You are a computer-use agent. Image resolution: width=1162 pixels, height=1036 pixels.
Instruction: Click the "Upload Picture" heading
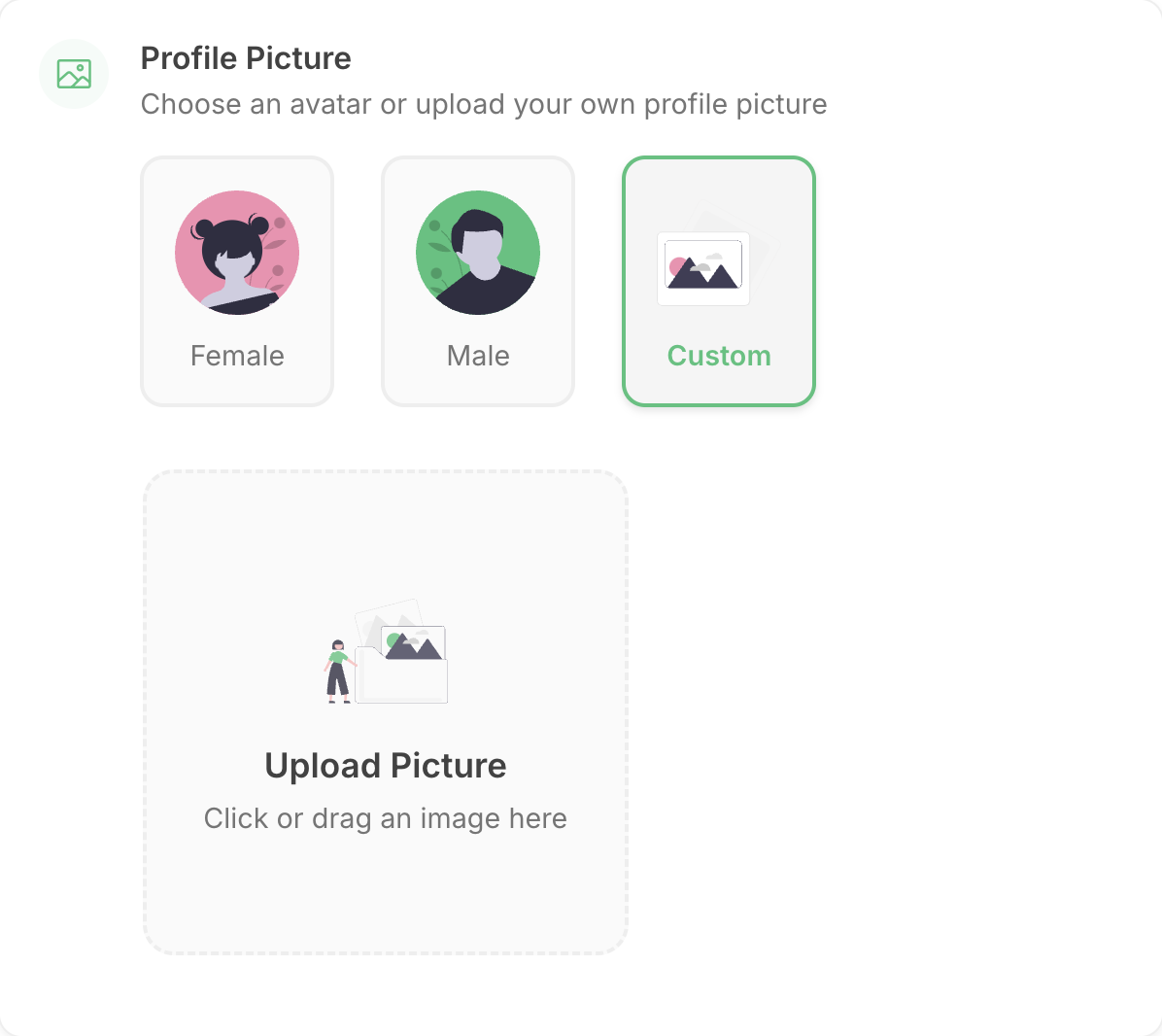click(x=386, y=766)
